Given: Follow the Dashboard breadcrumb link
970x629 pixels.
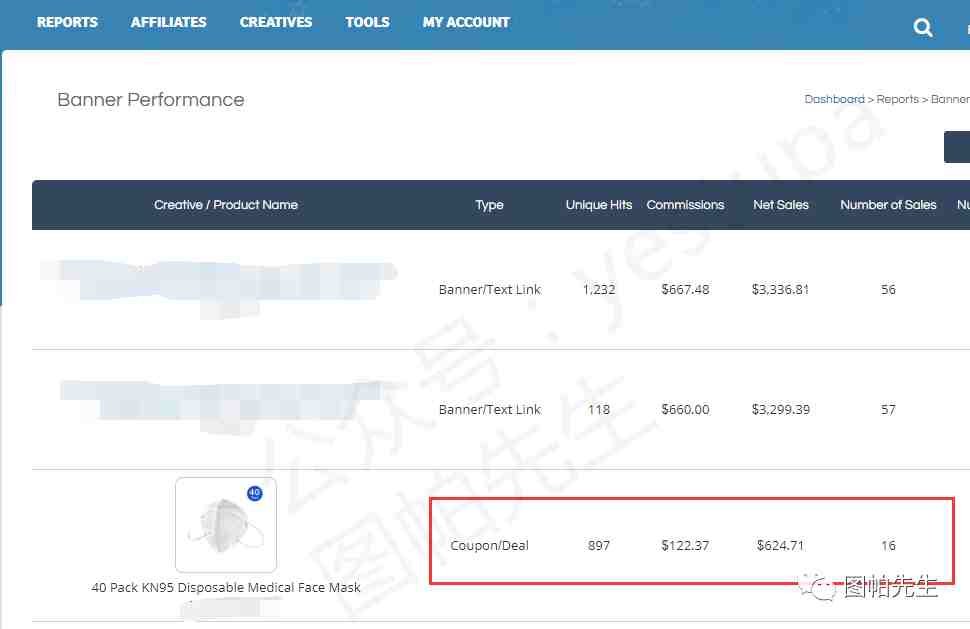Looking at the screenshot, I should click(834, 99).
